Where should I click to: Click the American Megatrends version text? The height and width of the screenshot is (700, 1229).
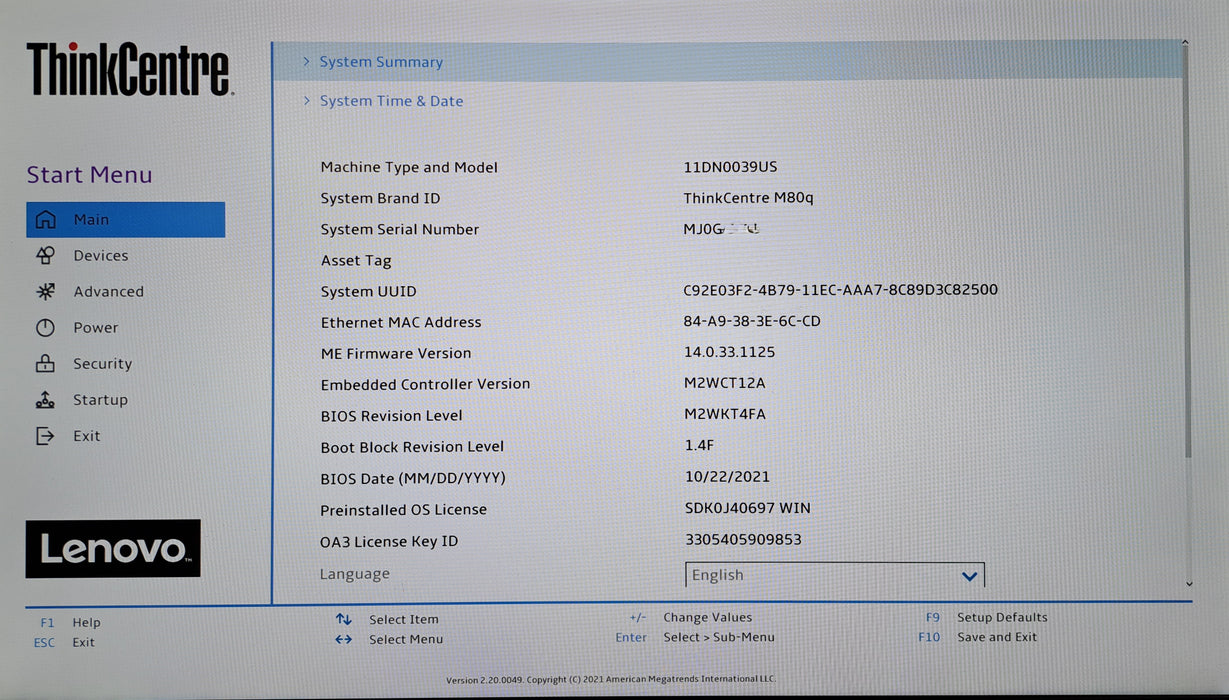coord(611,680)
